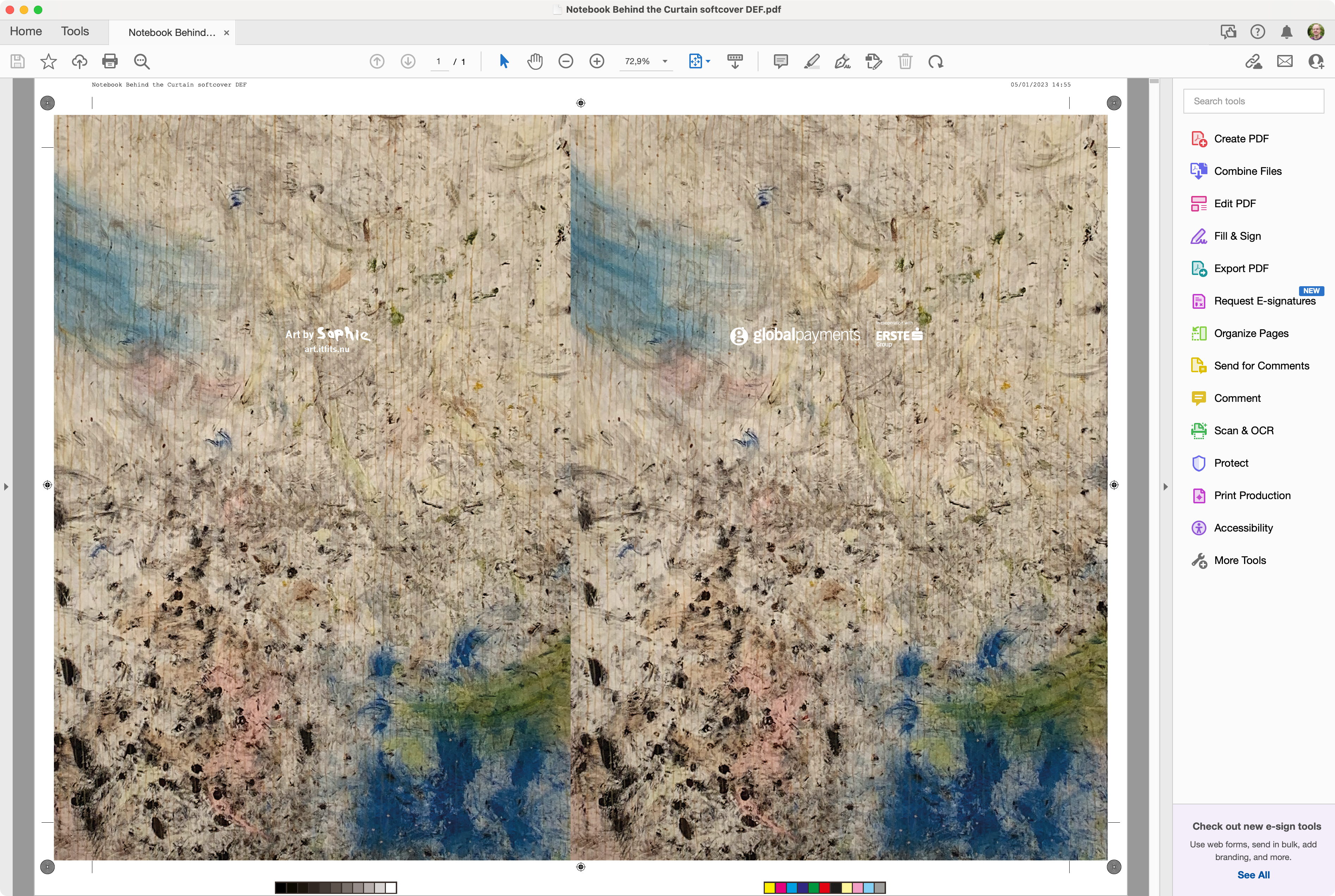This screenshot has width=1335, height=896.
Task: Switch to the Tools tab
Action: click(75, 31)
